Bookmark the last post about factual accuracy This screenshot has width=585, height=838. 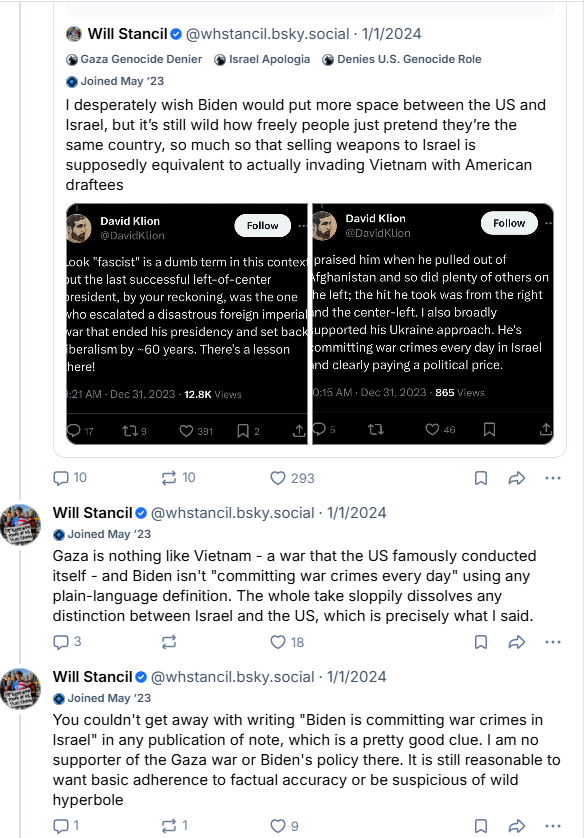[x=481, y=826]
